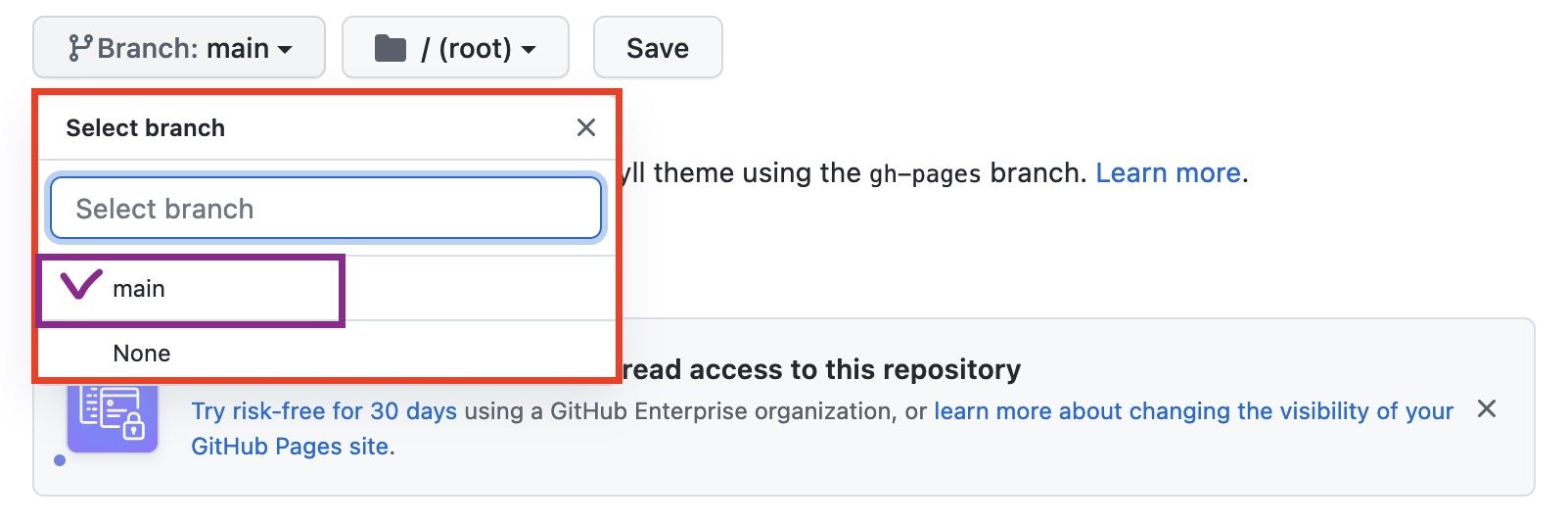Dismiss the GitHub Enterprise banner with X
This screenshot has width=1568, height=523.
[1487, 408]
